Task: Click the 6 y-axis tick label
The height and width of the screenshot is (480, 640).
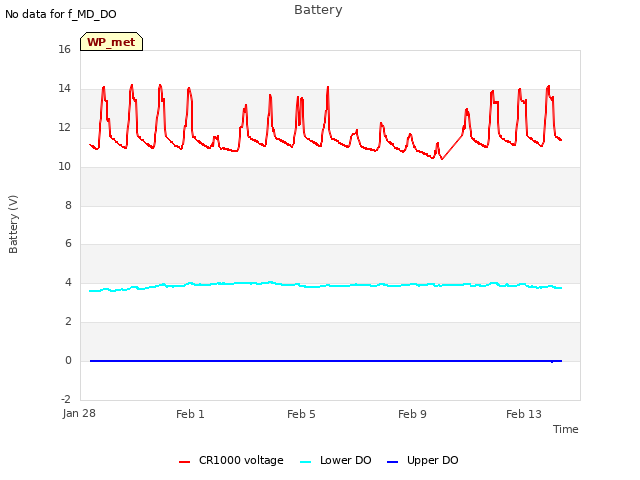Action: tap(68, 244)
